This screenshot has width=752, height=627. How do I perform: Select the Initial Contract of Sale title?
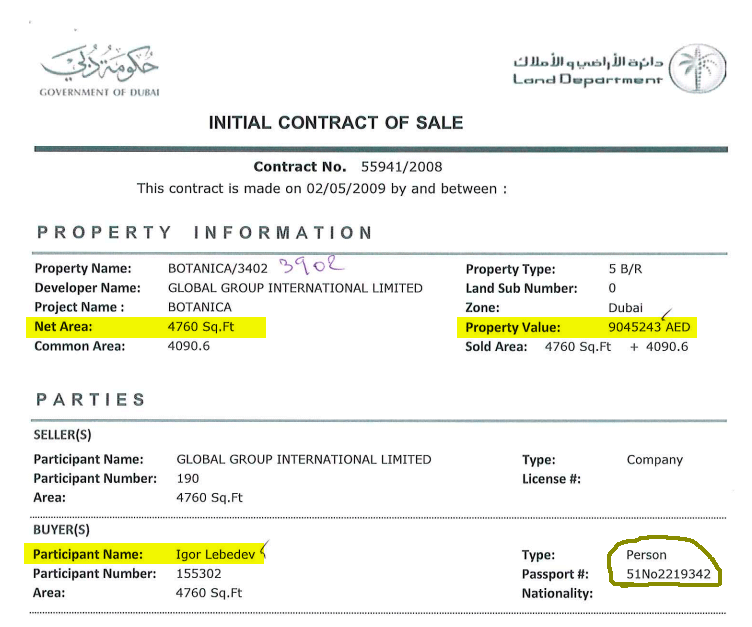(336, 123)
